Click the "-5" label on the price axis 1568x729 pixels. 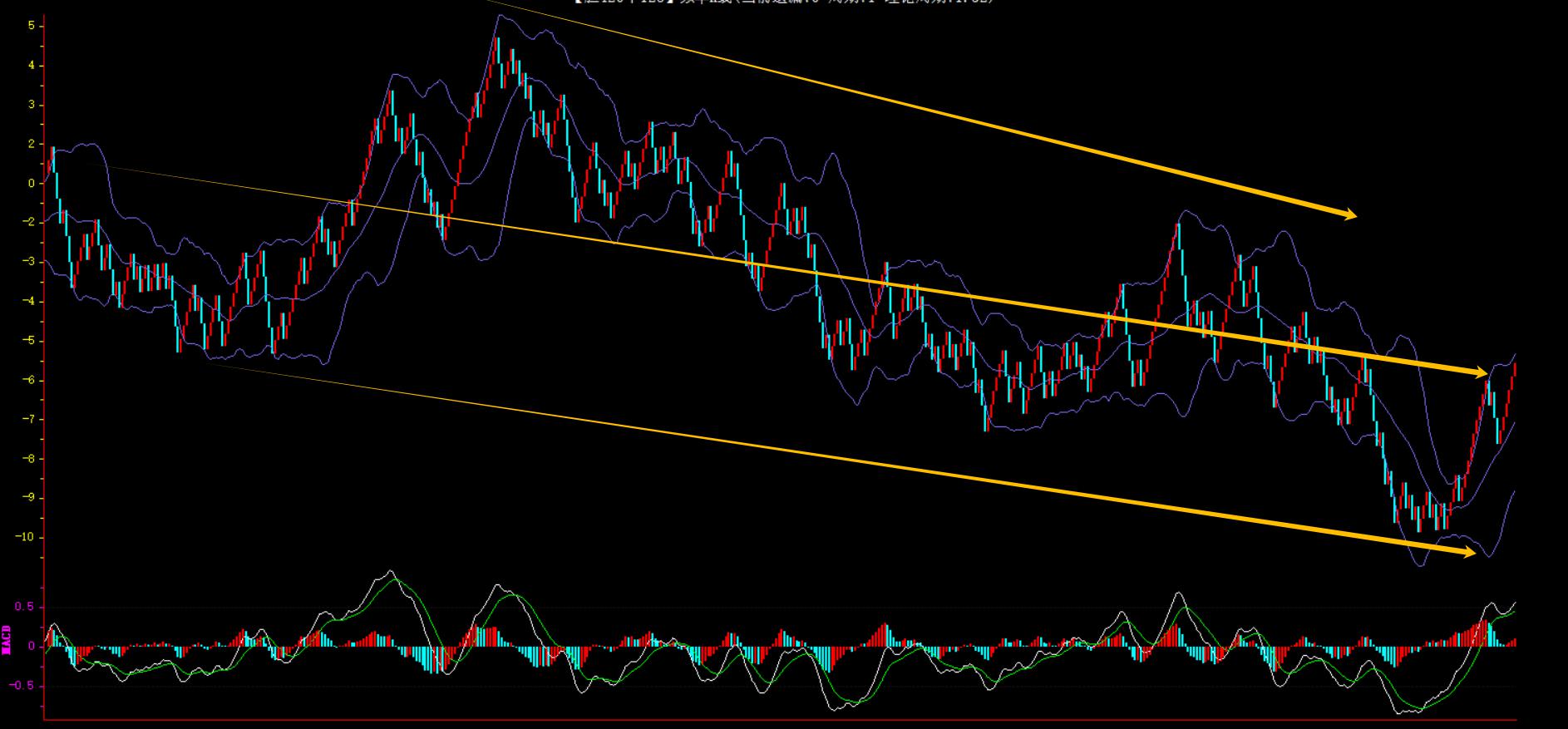27,341
